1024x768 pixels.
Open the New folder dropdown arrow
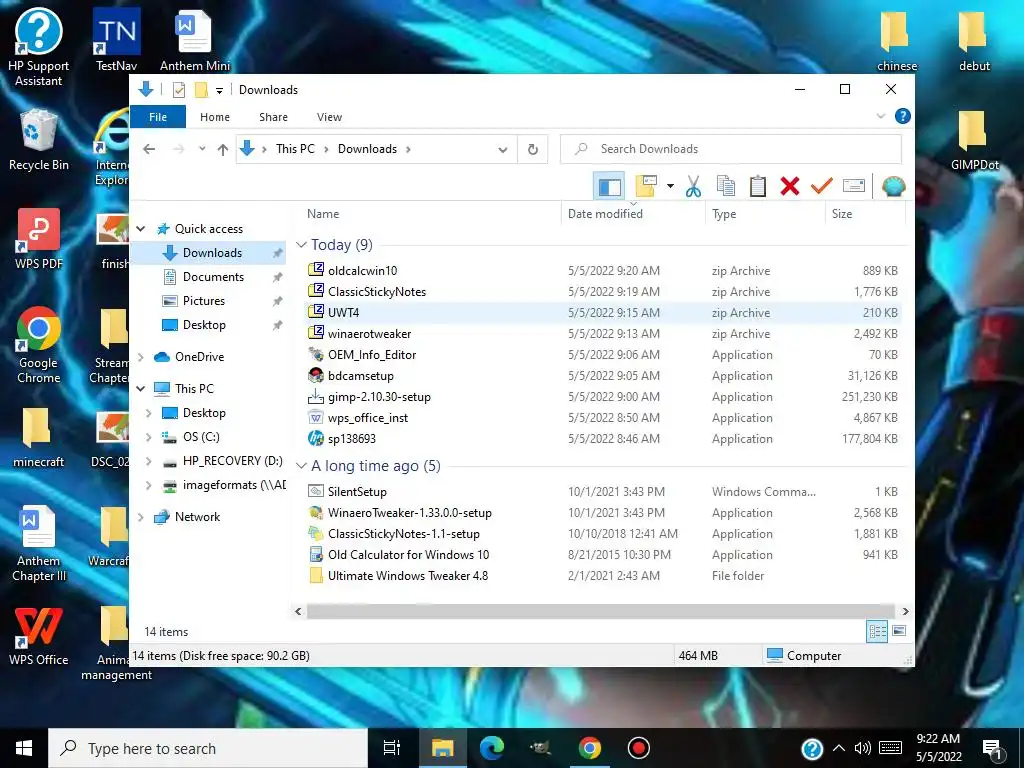pyautogui.click(x=670, y=186)
